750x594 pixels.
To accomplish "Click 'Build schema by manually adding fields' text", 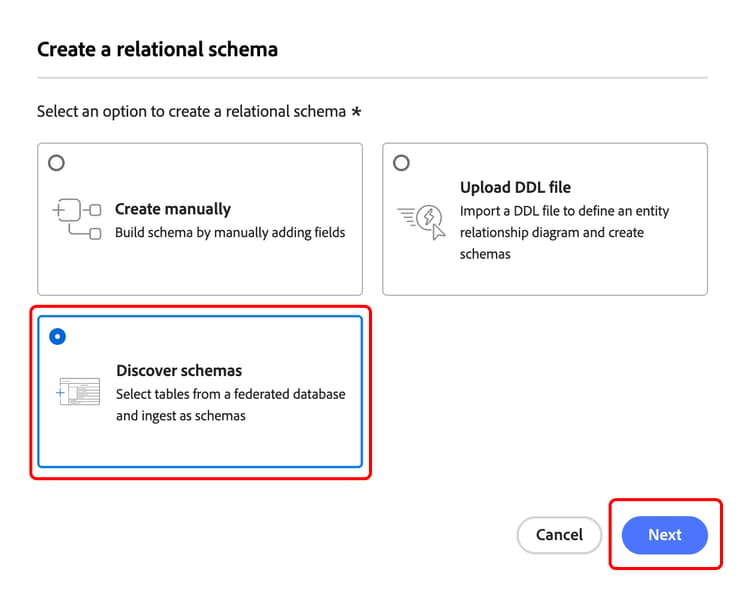I will tap(230, 232).
